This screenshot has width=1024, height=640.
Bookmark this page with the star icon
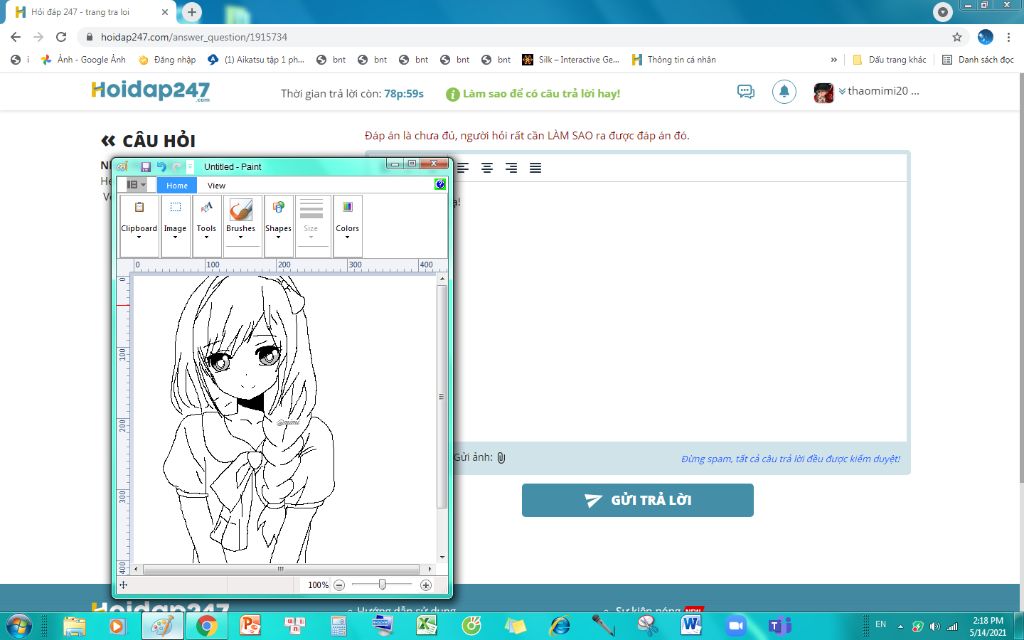(957, 37)
